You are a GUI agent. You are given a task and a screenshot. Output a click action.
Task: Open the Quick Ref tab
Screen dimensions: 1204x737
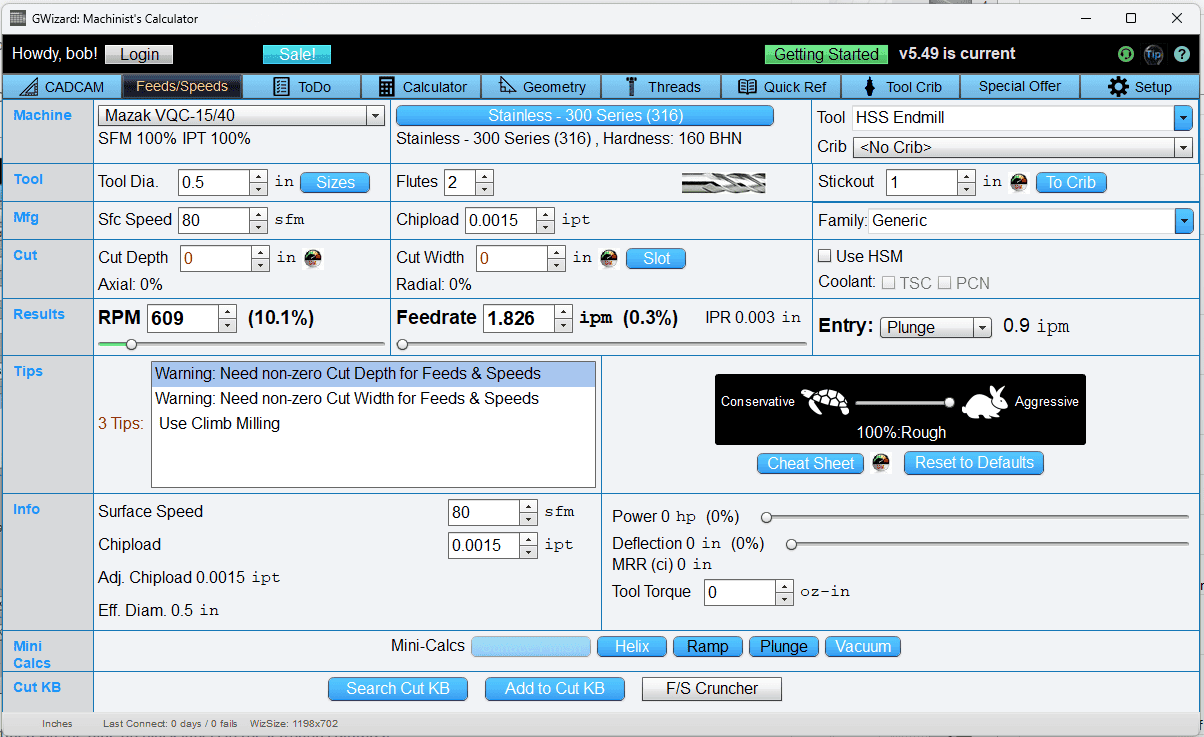(783, 86)
